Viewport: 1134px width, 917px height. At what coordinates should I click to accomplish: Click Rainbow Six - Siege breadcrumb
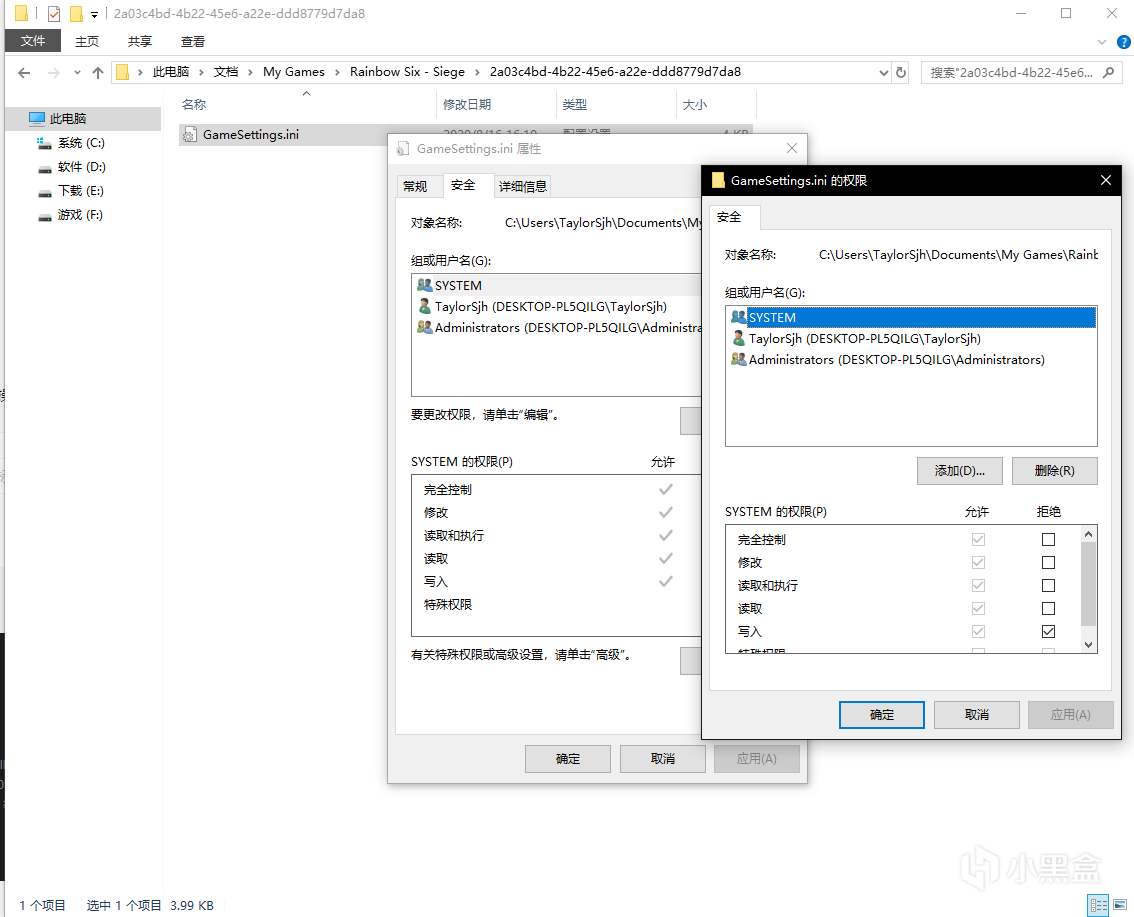[407, 72]
